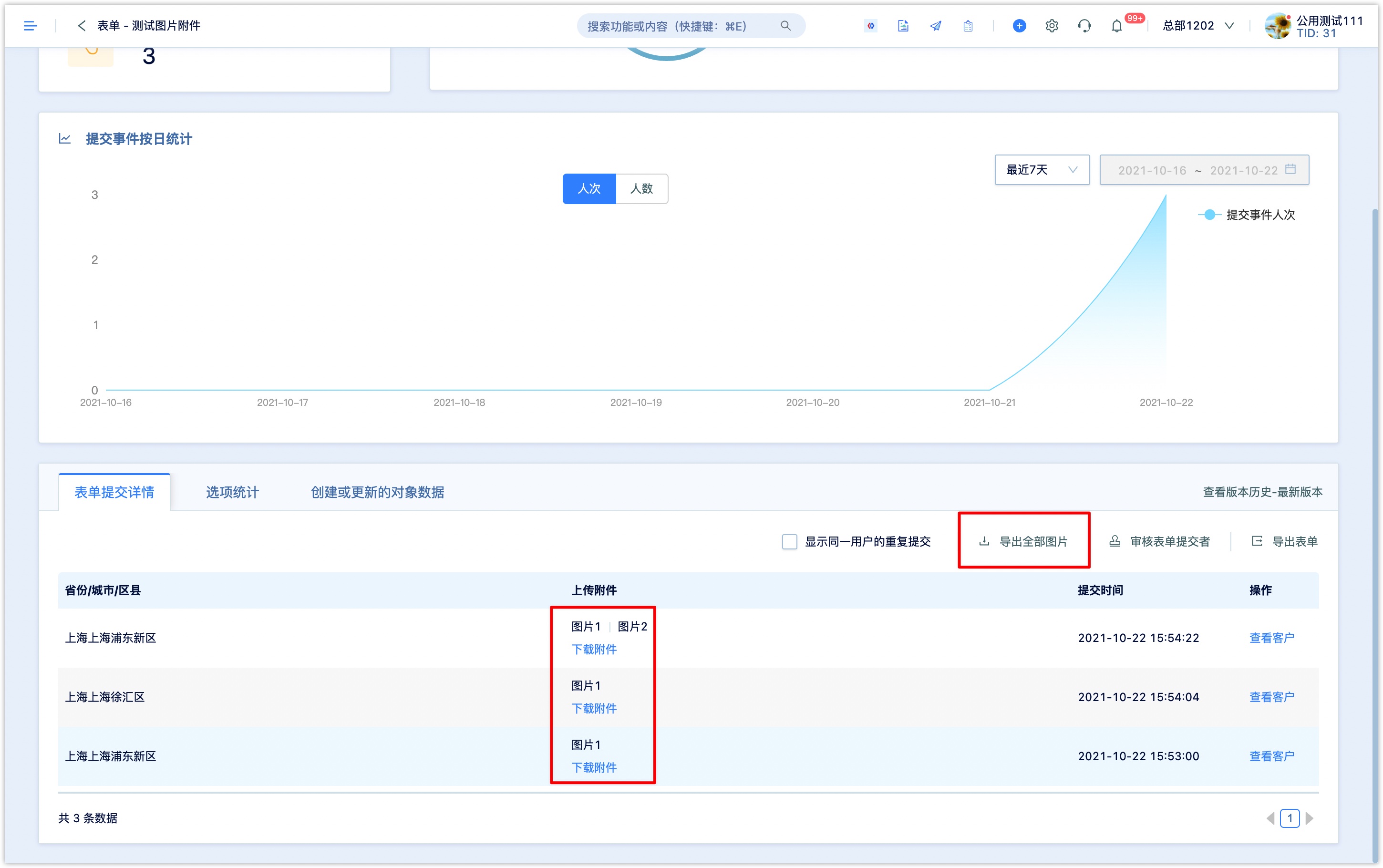Image resolution: width=1383 pixels, height=868 pixels.
Task: Open the clipboard icon in header
Action: 968,26
